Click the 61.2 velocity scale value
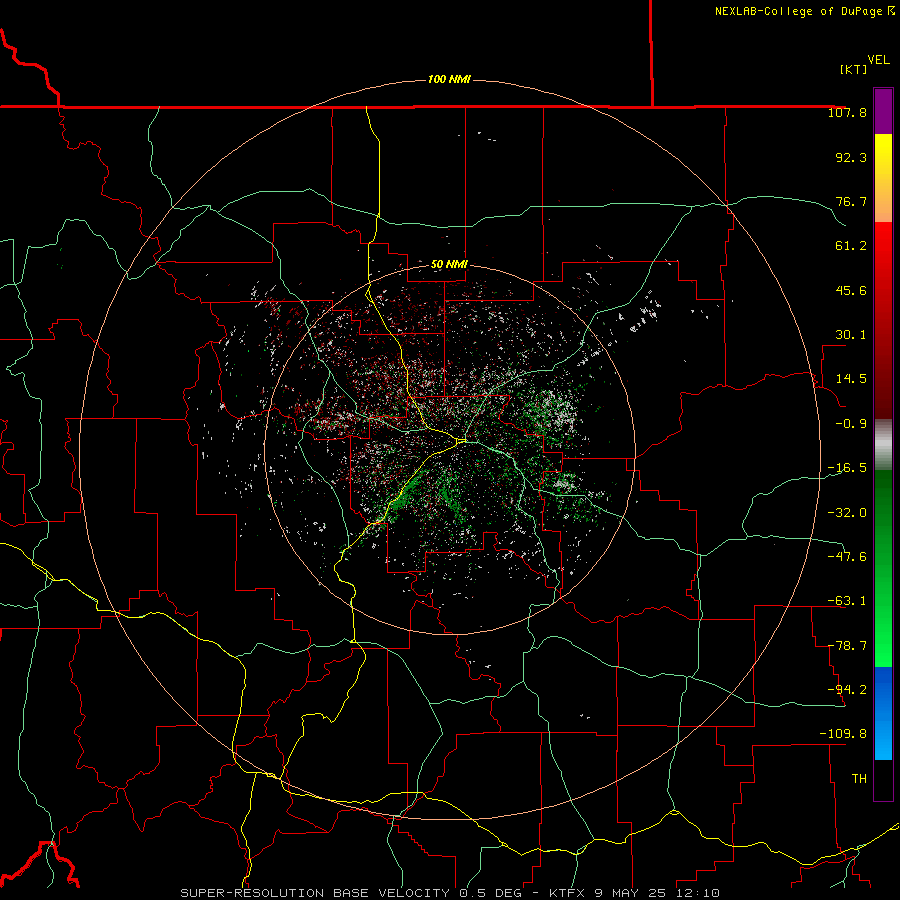The image size is (900, 900). pos(851,246)
